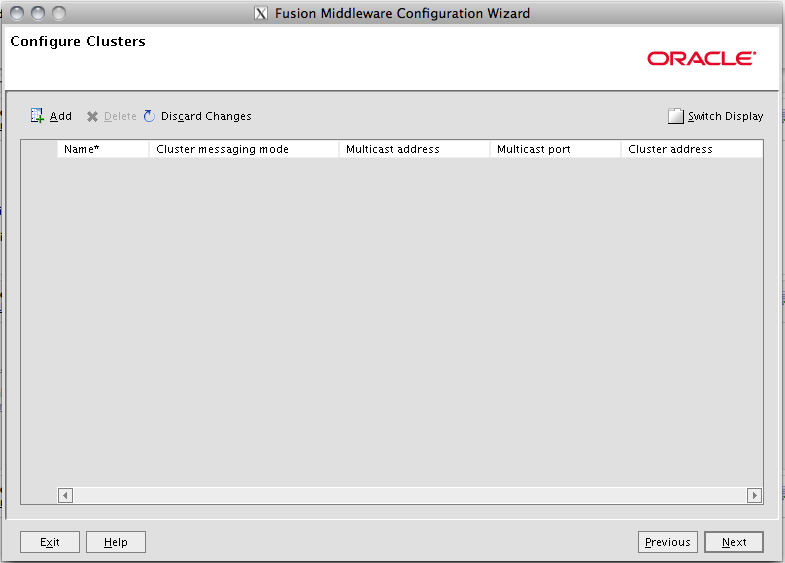Screen dimensions: 785x563
Task: Sort by the Name* column header
Action: click(x=103, y=149)
